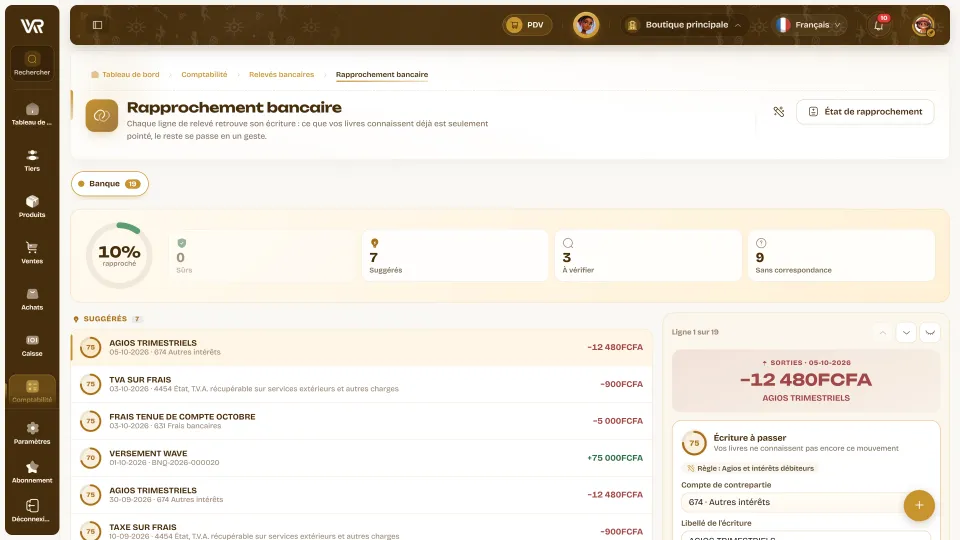Collapse the SUGGÉRÉES section header
960x540 pixels.
click(107, 319)
